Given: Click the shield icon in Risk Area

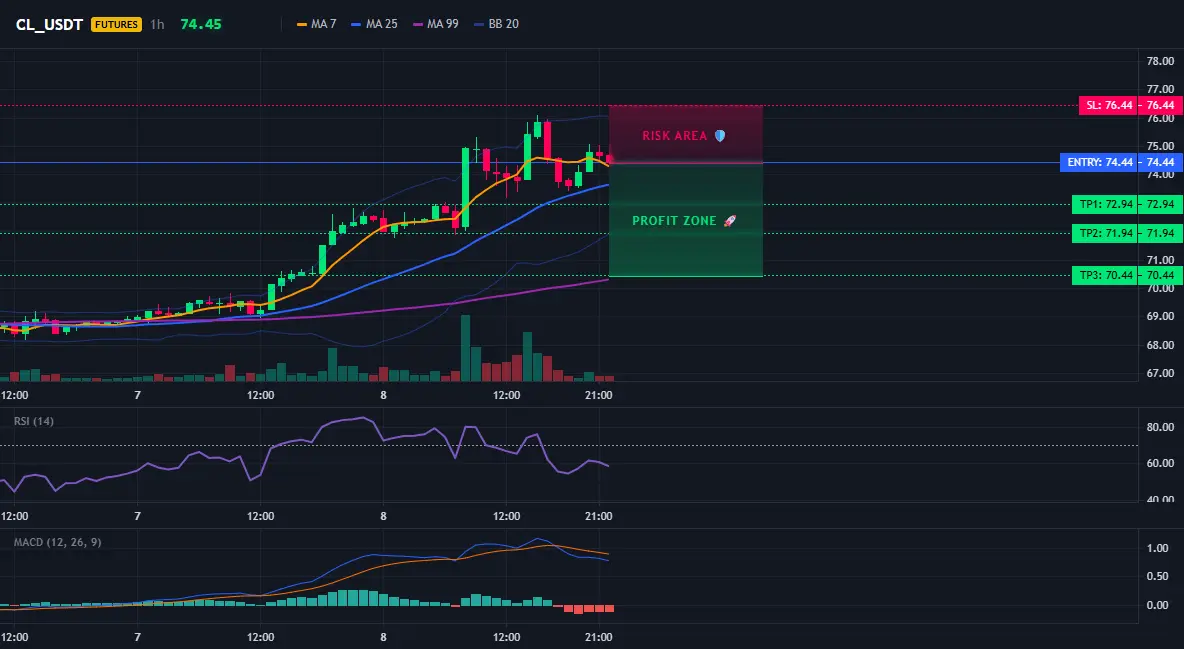Looking at the screenshot, I should coord(720,136).
